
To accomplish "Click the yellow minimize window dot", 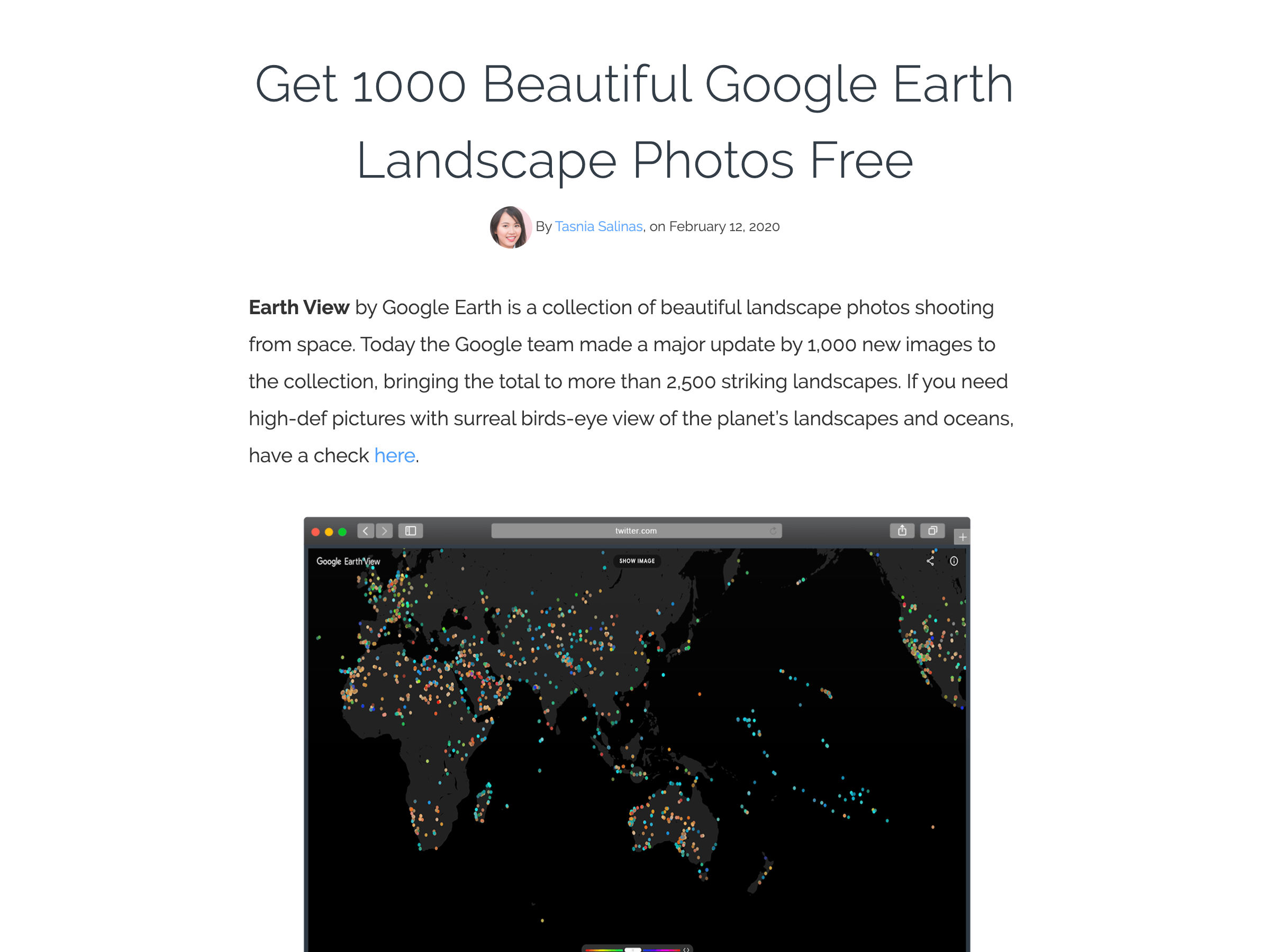I will pos(329,532).
